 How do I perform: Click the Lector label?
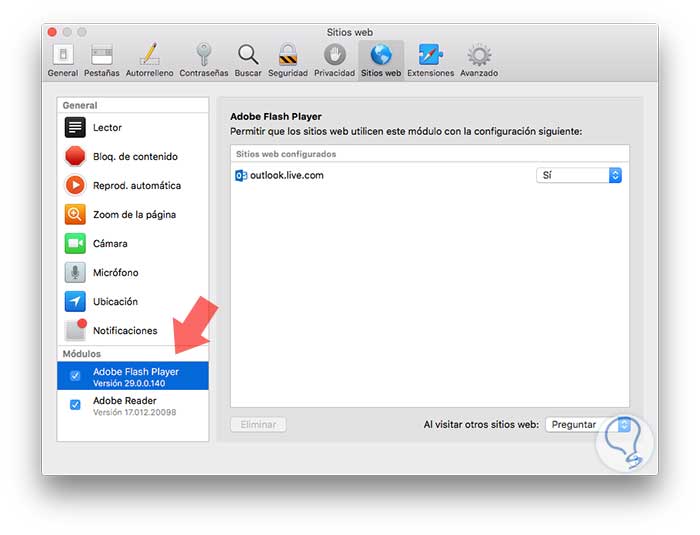(x=107, y=127)
